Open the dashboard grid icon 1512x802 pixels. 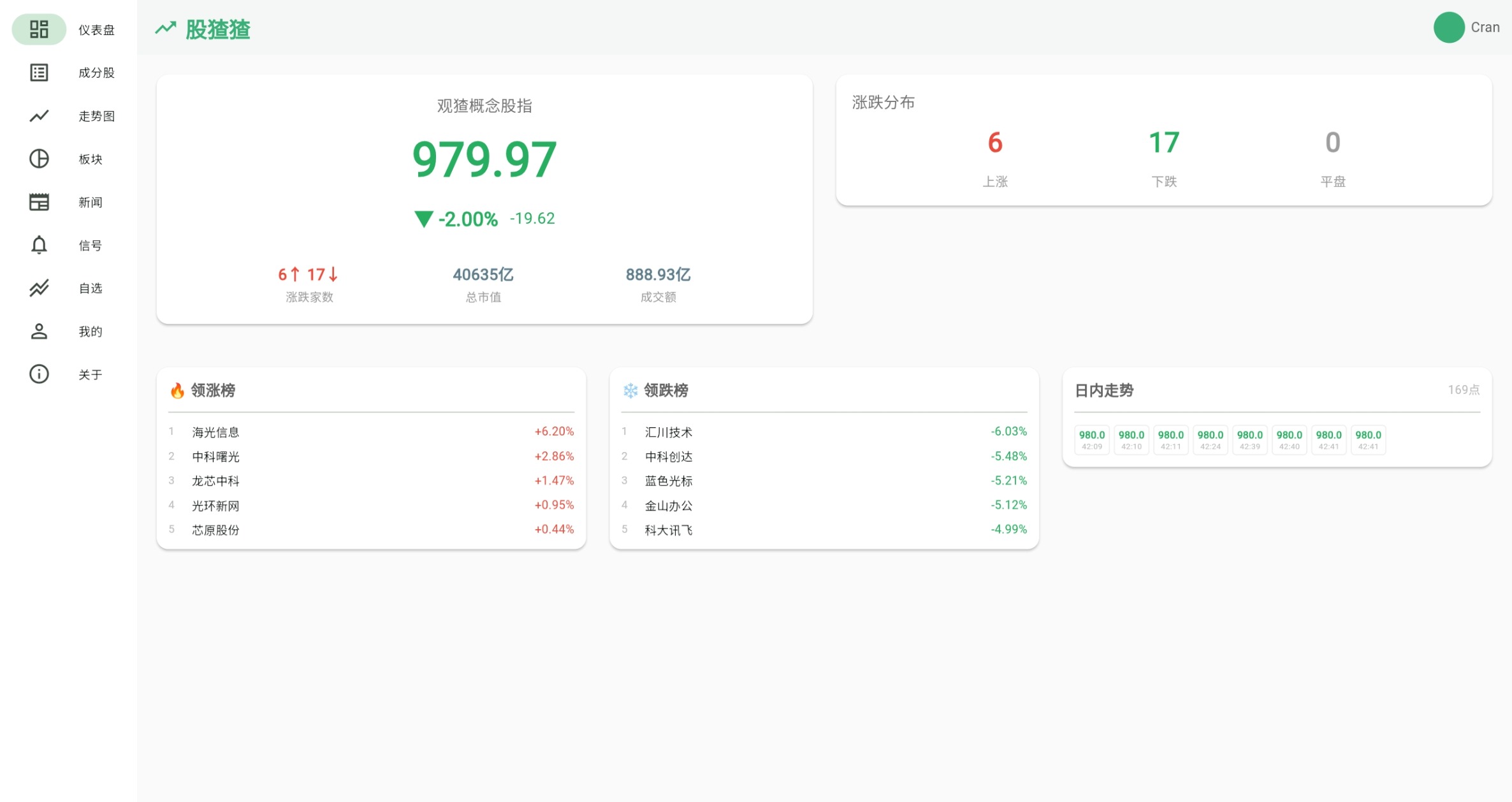point(39,29)
